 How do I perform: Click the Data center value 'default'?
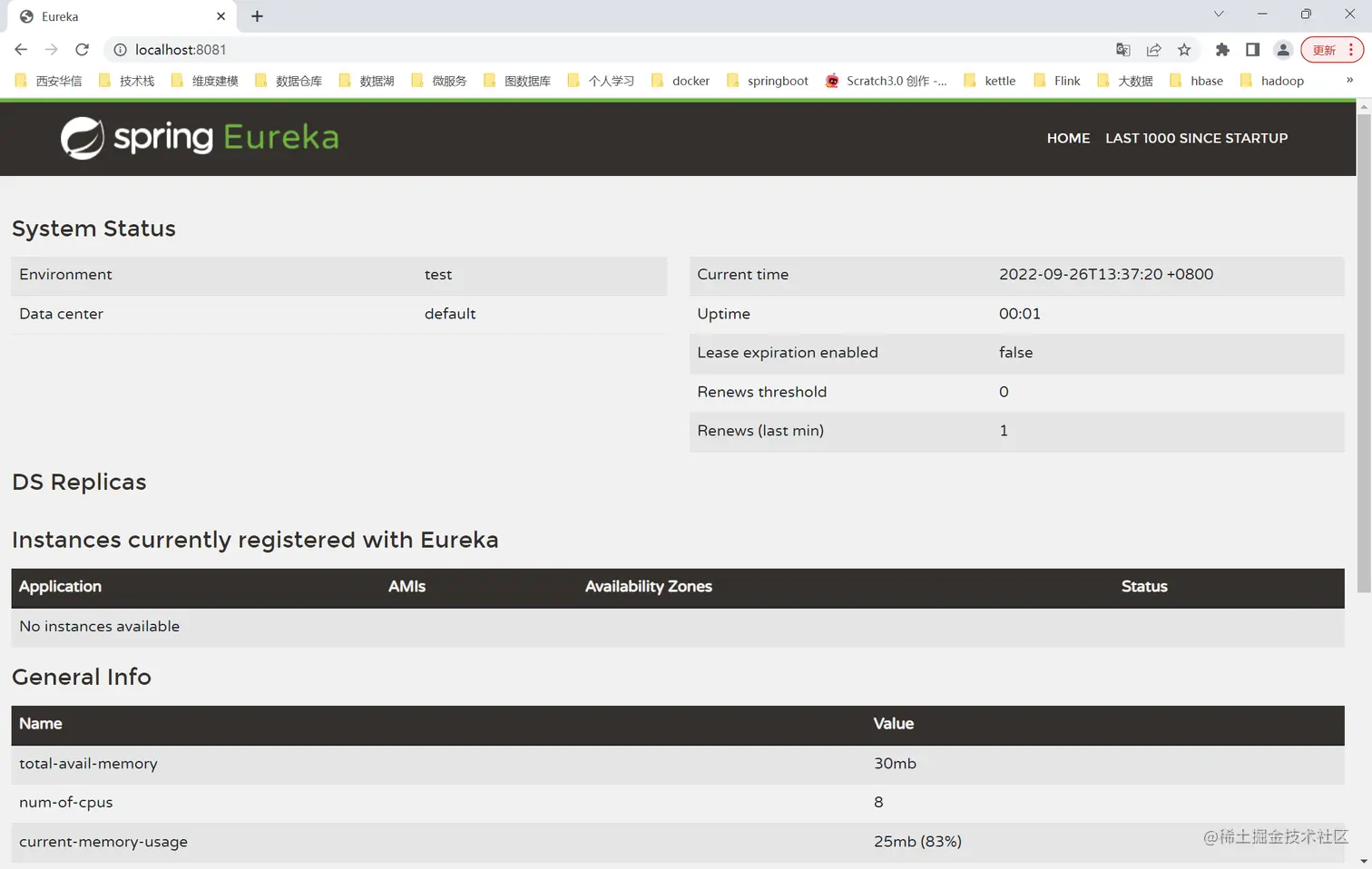(450, 314)
